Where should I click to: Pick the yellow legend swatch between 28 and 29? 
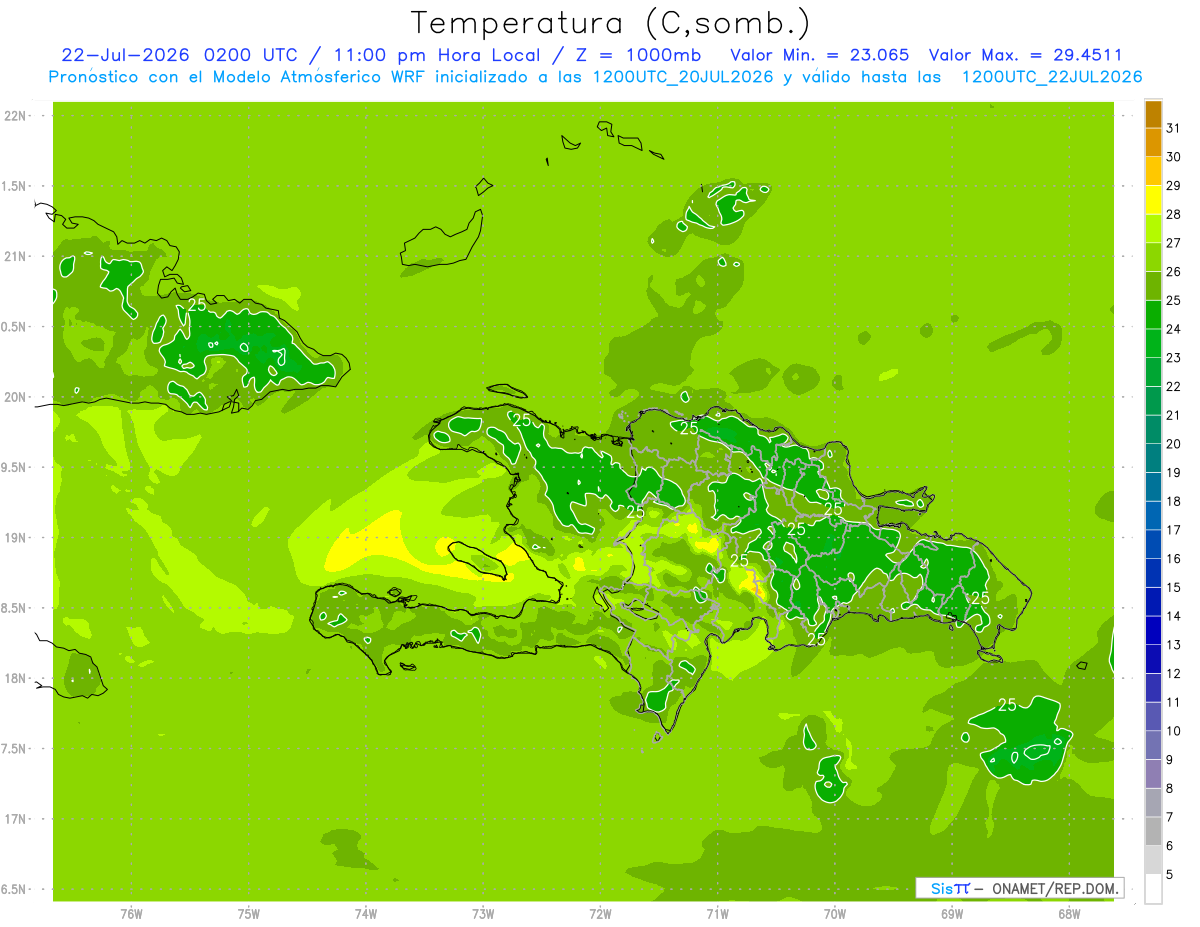coord(1153,200)
